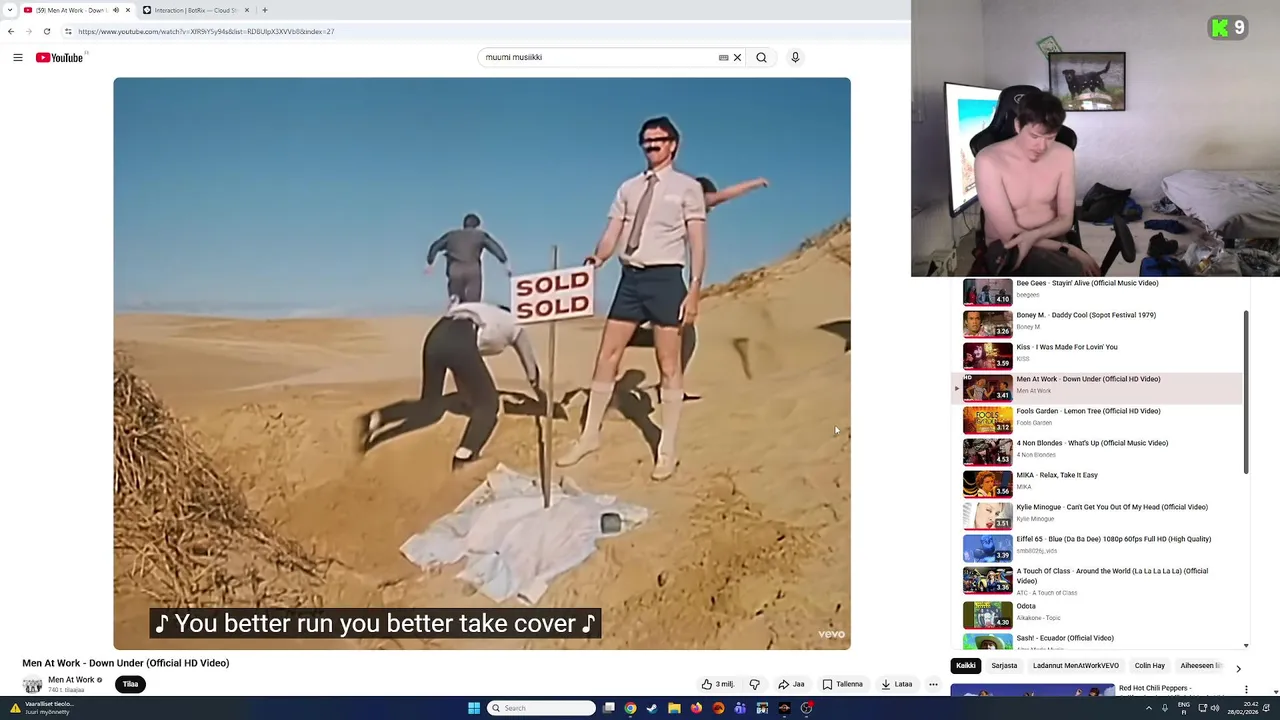Open site information icon in address bar

tap(68, 31)
